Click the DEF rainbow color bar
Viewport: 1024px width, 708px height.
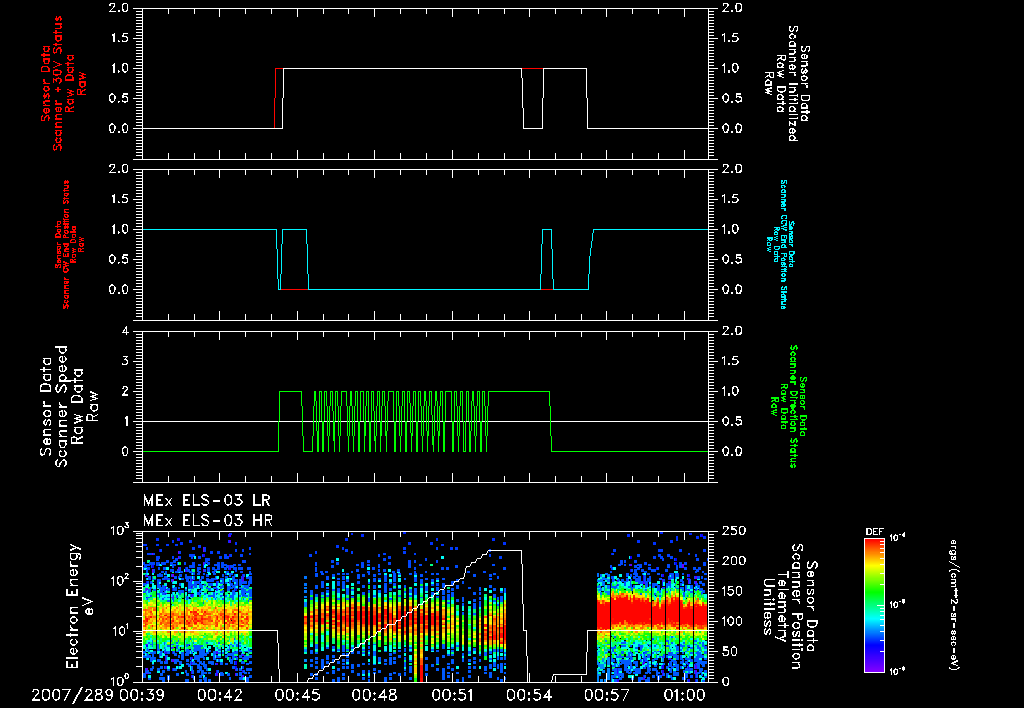point(874,605)
